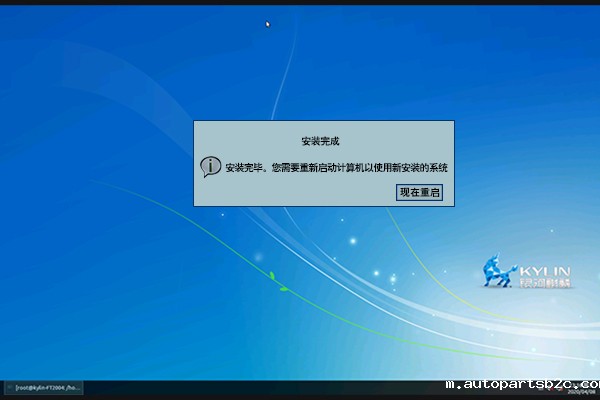This screenshot has width=600, height=400.
Task: Click the message beginning 安装完毕。您需要重新启动
Action: [x=336, y=168]
